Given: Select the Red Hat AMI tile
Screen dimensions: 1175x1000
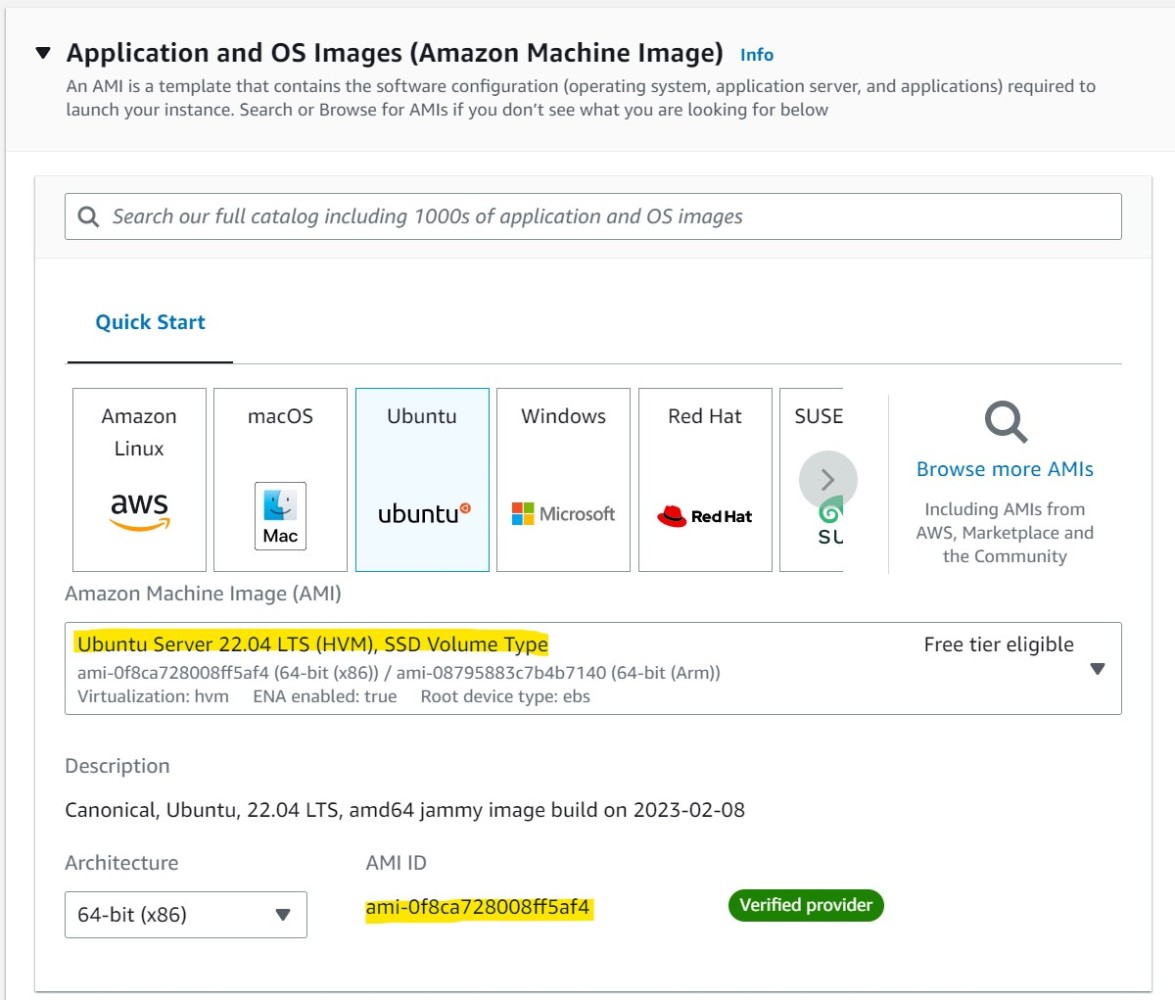Looking at the screenshot, I should [x=704, y=480].
